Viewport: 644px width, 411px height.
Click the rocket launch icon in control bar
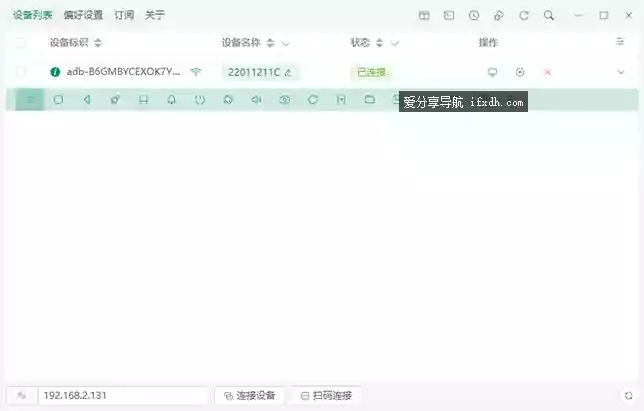point(115,99)
